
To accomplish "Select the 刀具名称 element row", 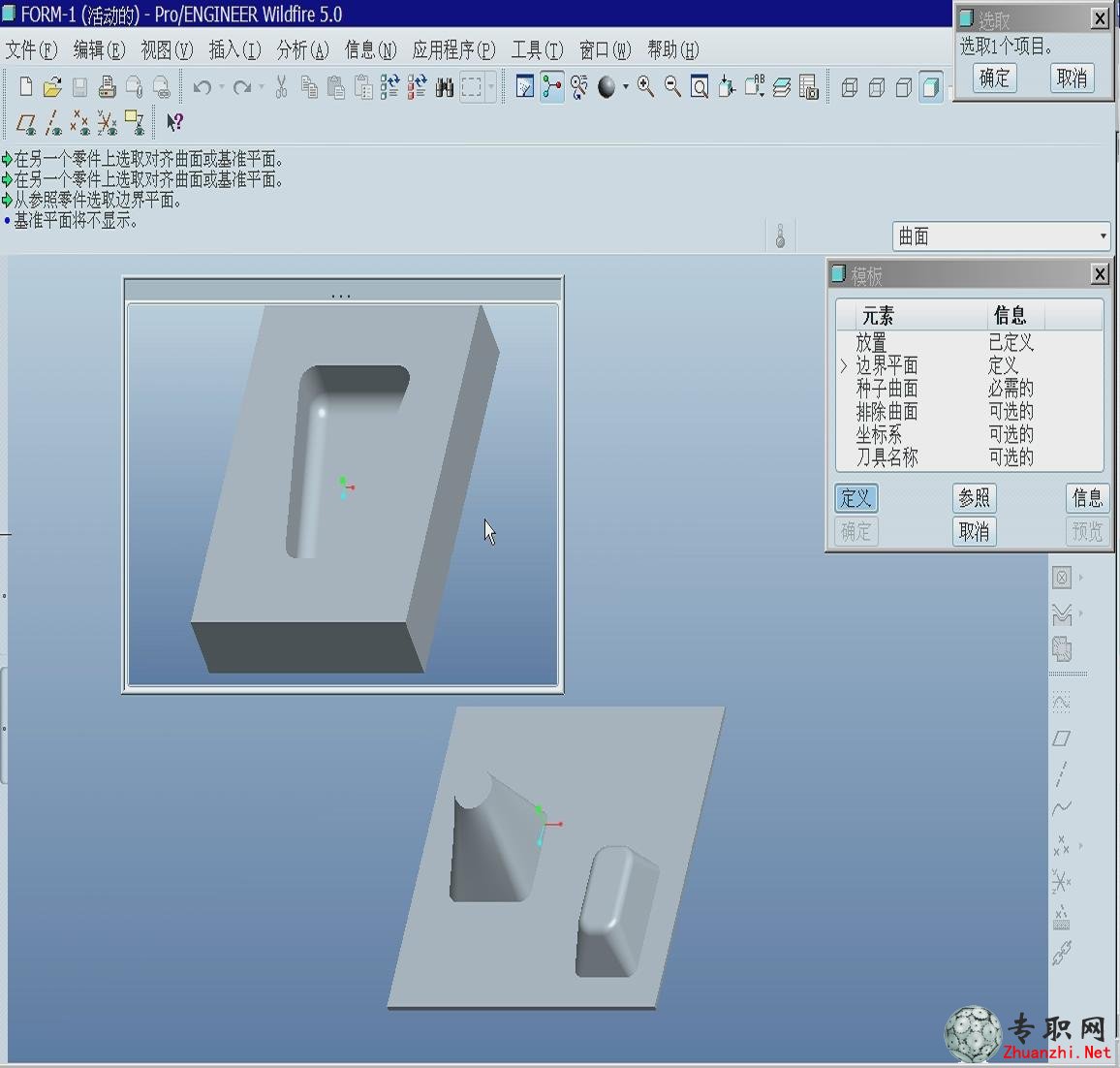I will tap(969, 457).
